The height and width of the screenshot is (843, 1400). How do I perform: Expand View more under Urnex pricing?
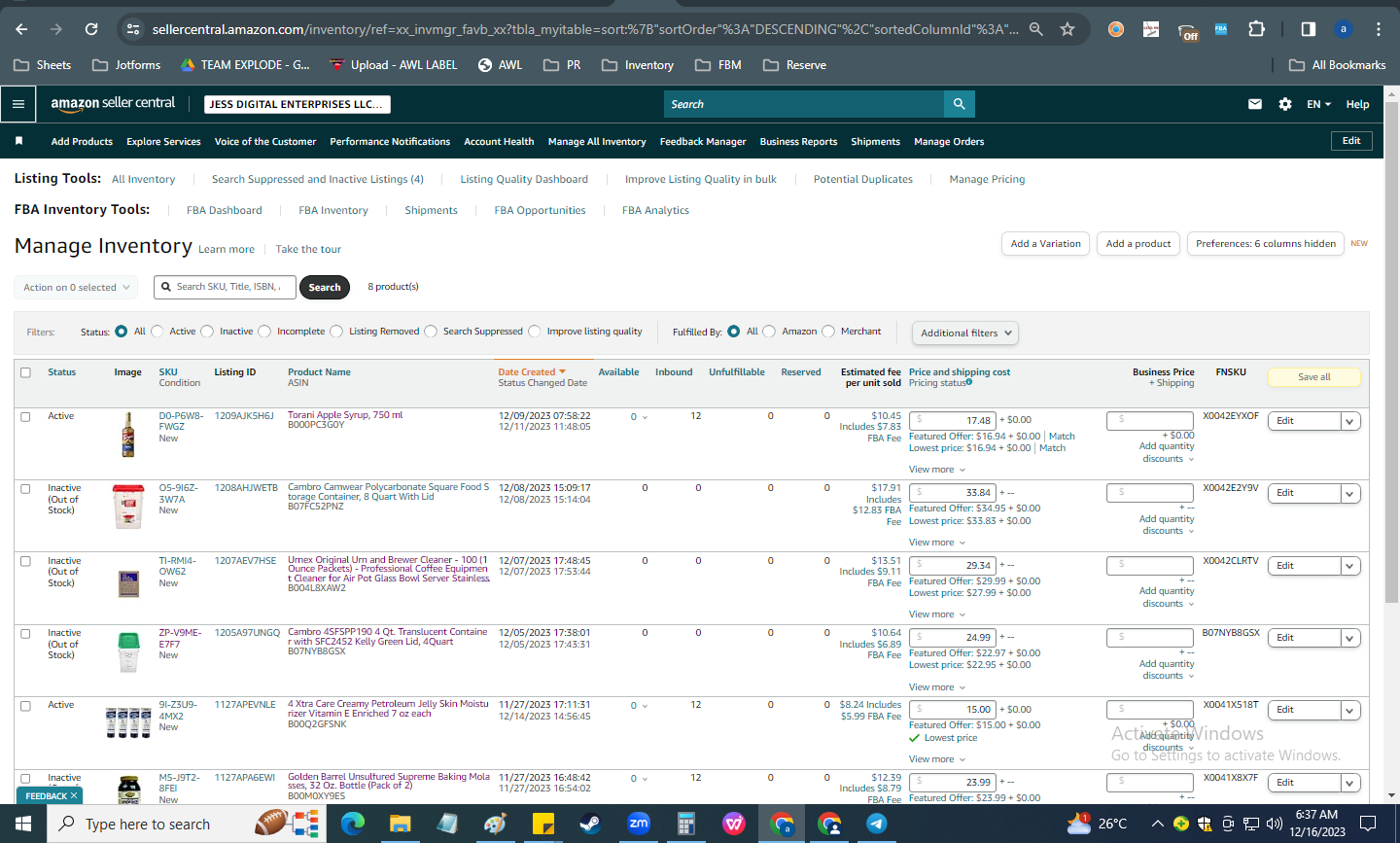pyautogui.click(x=937, y=615)
